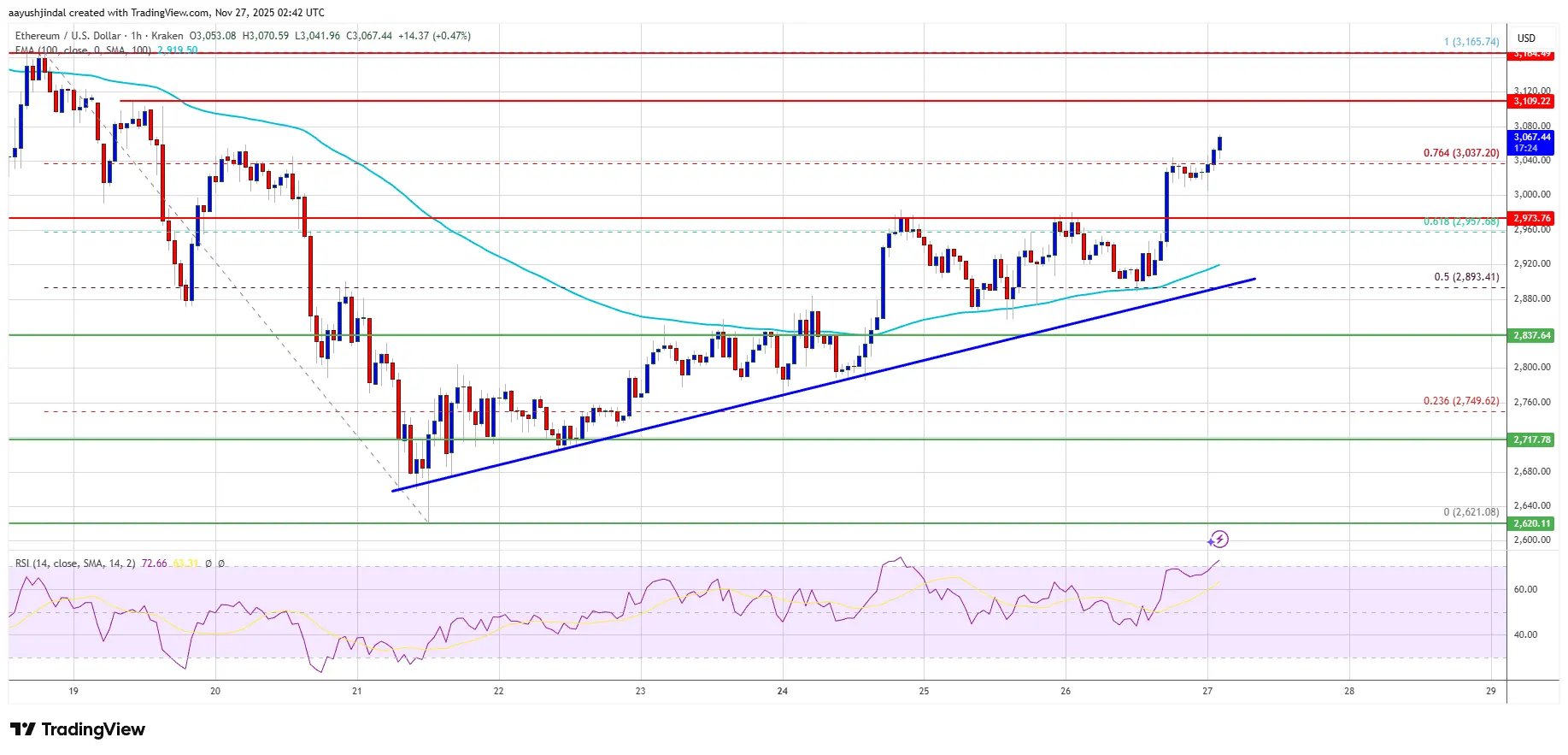1568x755 pixels.
Task: Click the lightning bolt event marker icon
Action: tap(1219, 540)
